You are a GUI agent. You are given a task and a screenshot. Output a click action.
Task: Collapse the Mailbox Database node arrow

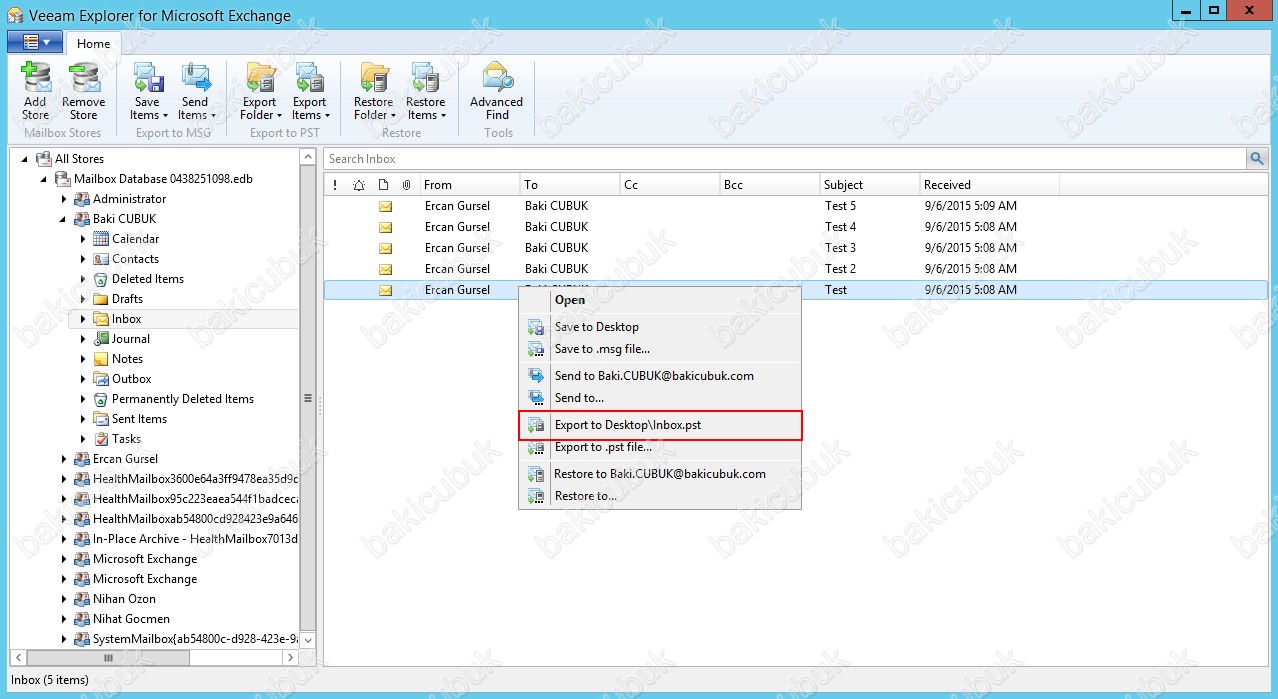click(44, 179)
